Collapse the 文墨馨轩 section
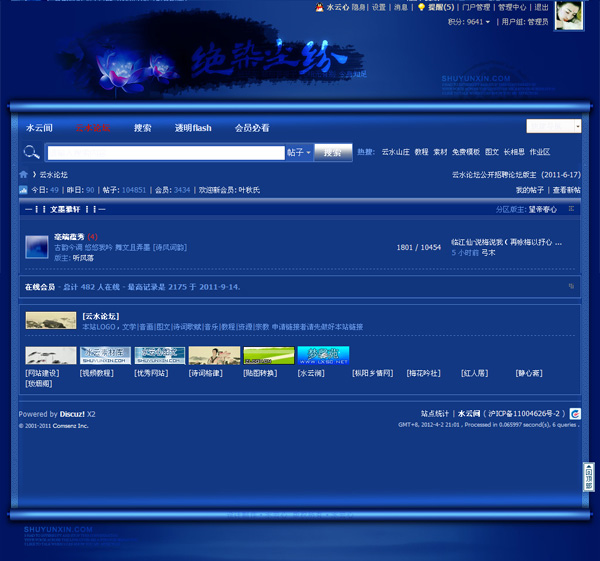This screenshot has height=561, width=600. pyautogui.click(x=571, y=209)
